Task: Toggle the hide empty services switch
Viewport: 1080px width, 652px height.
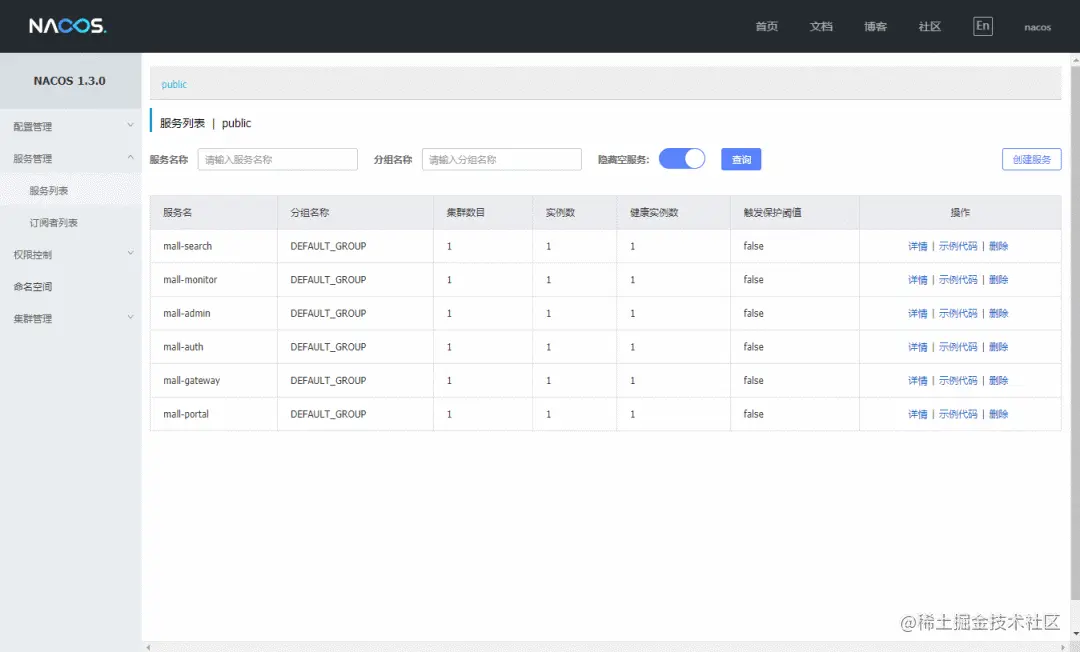Action: 682,159
